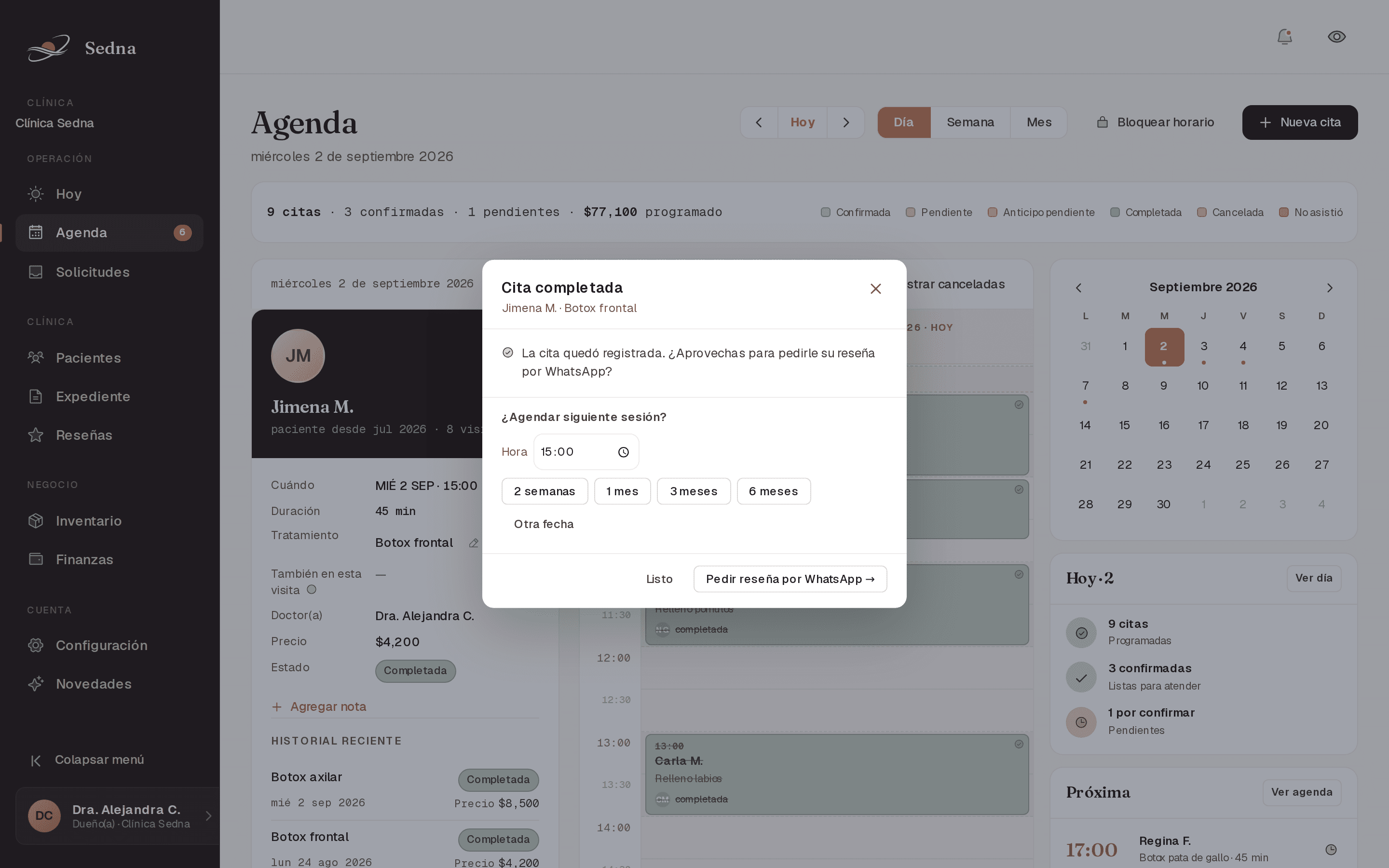Toggle the eye visibility icon in header
The image size is (1389, 868).
1337,37
